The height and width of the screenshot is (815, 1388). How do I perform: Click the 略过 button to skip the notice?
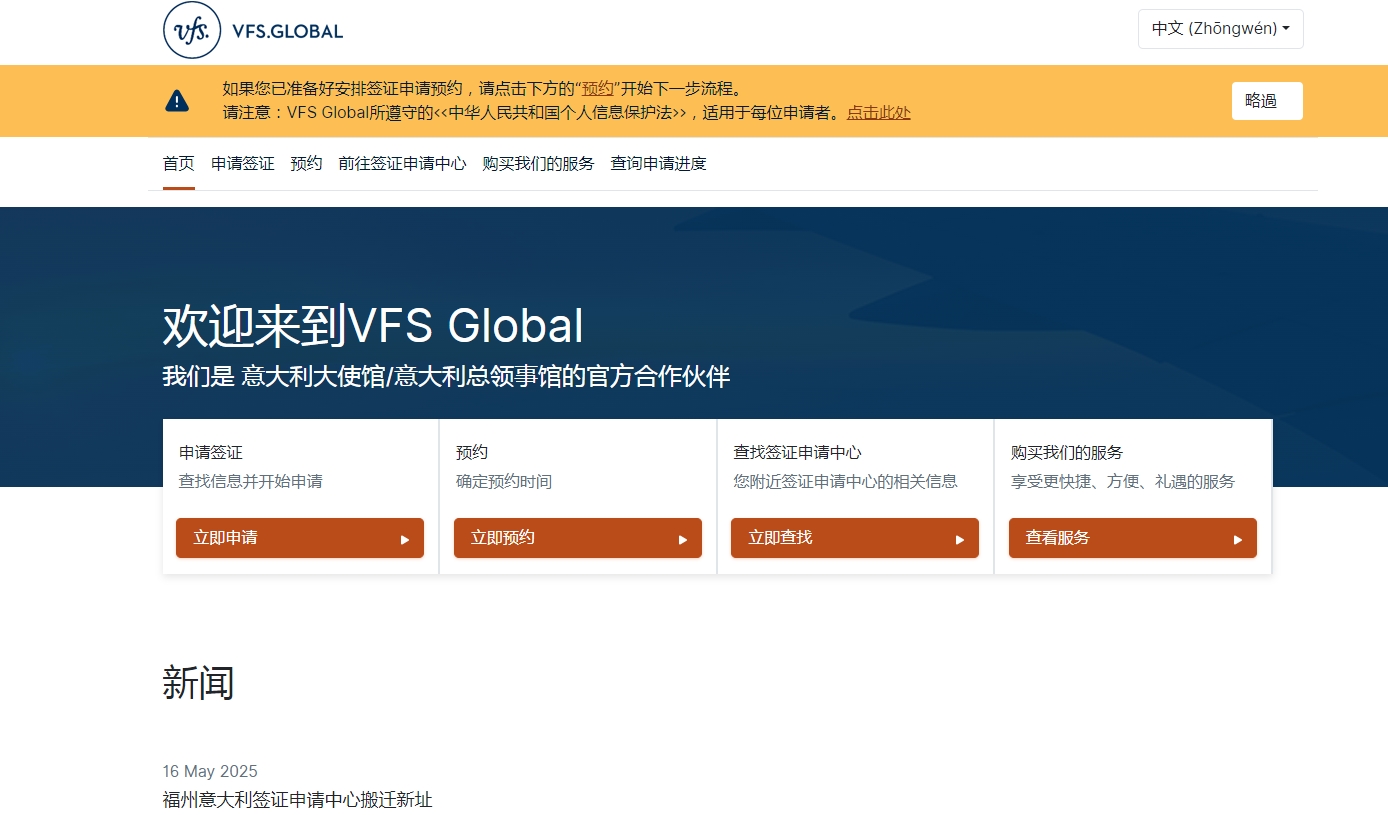coord(1266,100)
